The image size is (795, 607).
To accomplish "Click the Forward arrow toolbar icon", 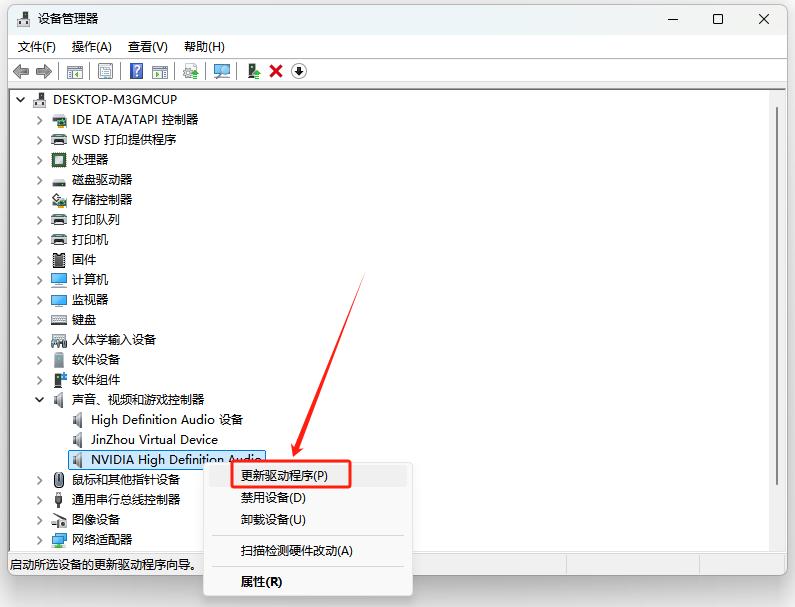I will tap(44, 72).
